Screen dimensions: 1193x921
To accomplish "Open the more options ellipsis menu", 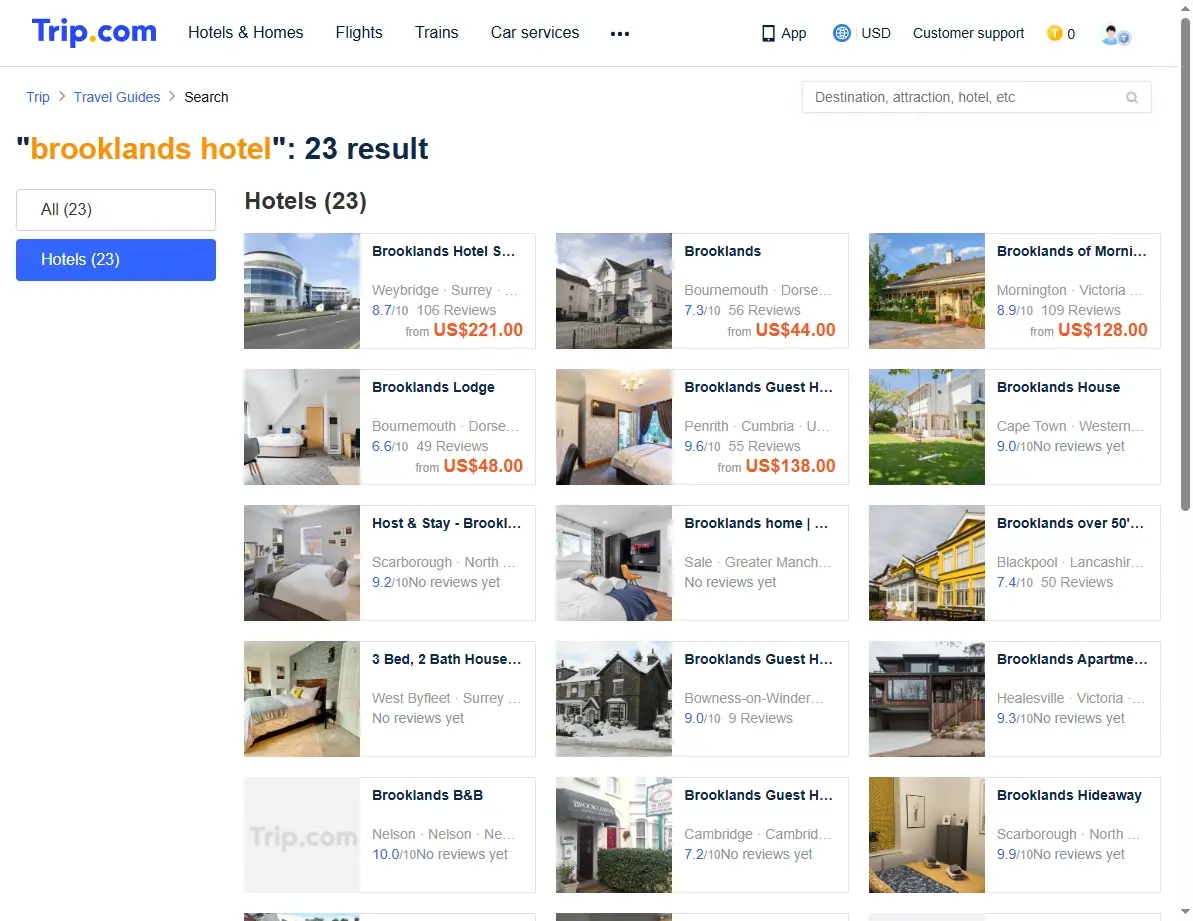I will pyautogui.click(x=619, y=33).
